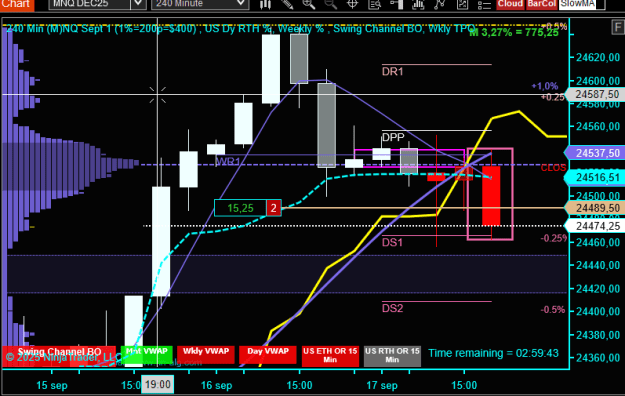This screenshot has height=396, width=625.
Task: Click the WR1 level label
Action: pyautogui.click(x=228, y=162)
